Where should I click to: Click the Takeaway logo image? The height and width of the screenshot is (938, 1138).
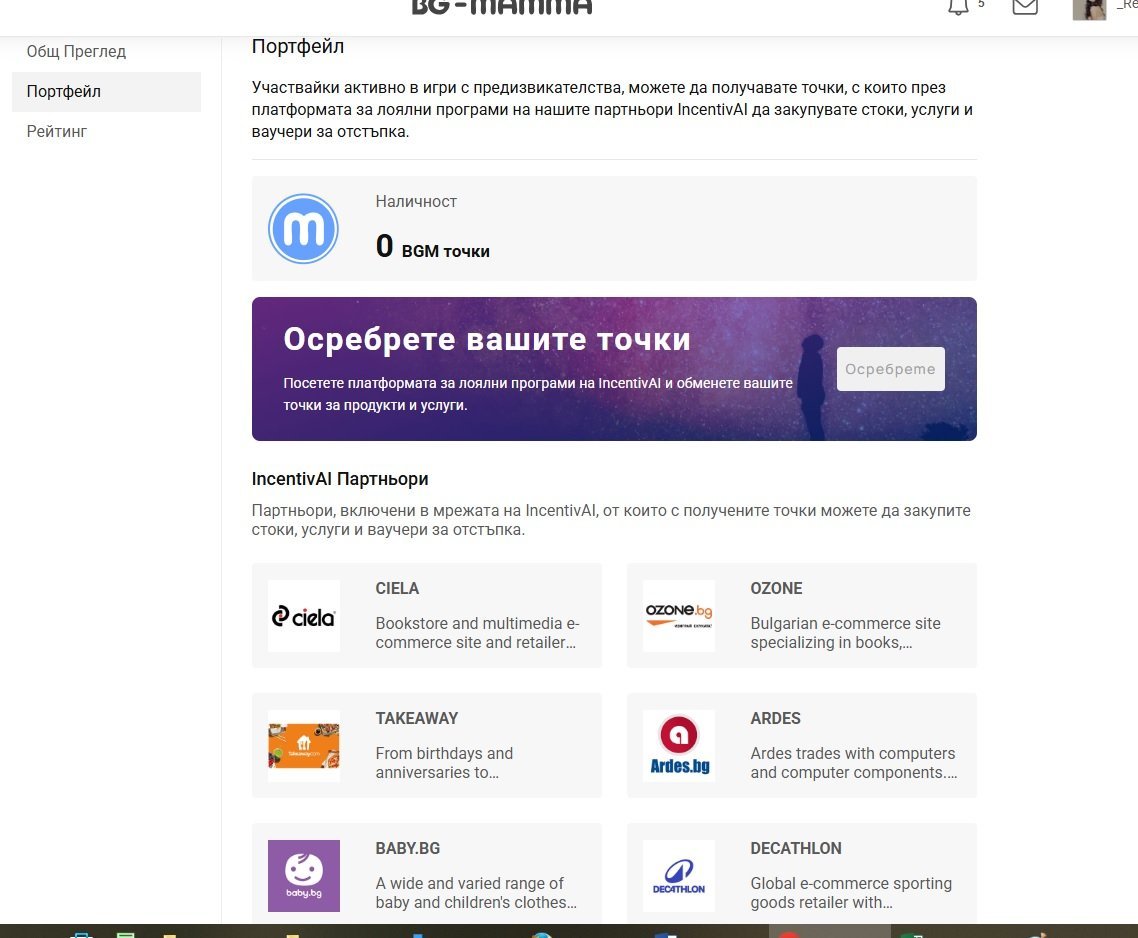[x=304, y=746]
